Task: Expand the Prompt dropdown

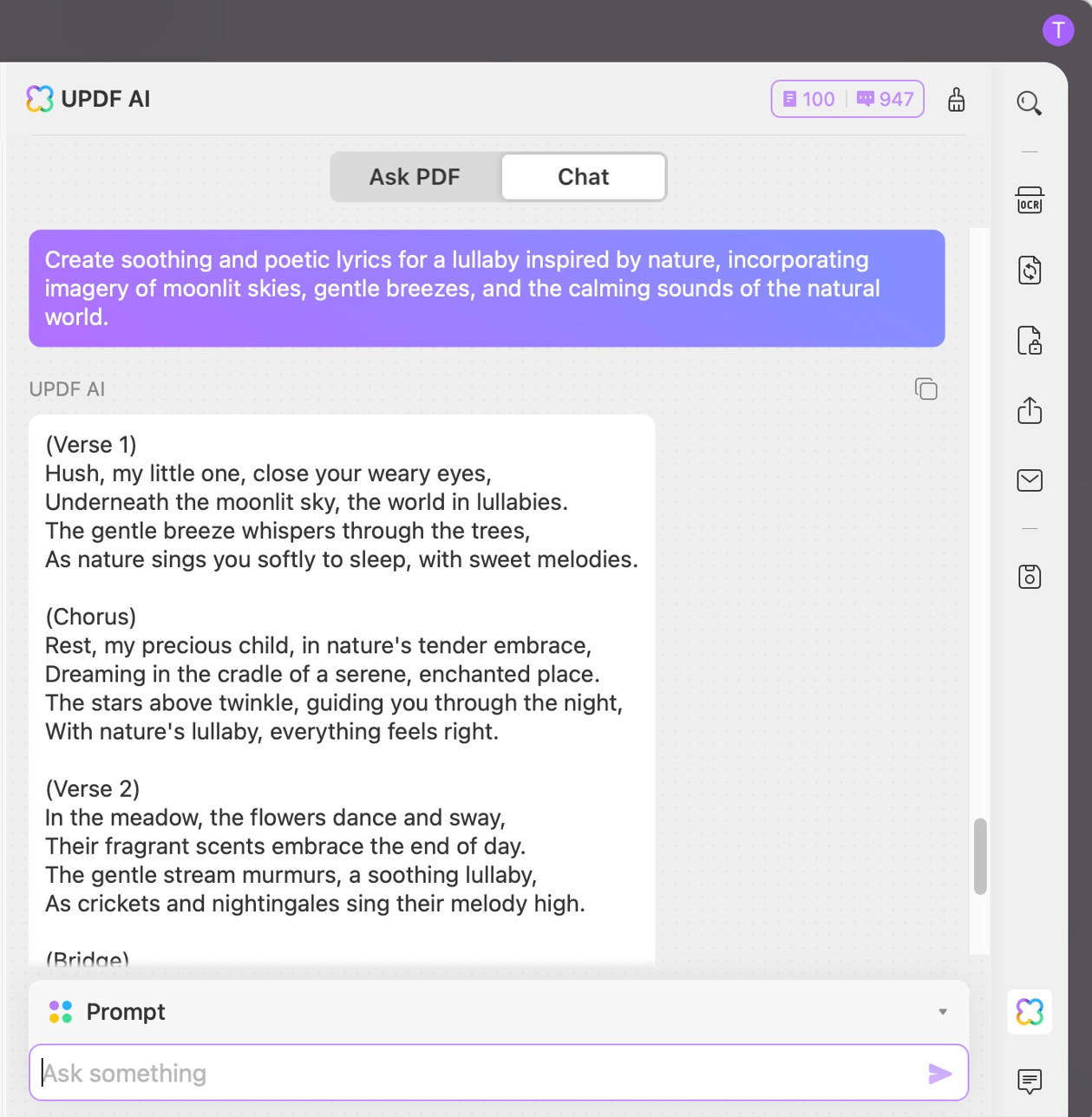Action: [x=944, y=1011]
